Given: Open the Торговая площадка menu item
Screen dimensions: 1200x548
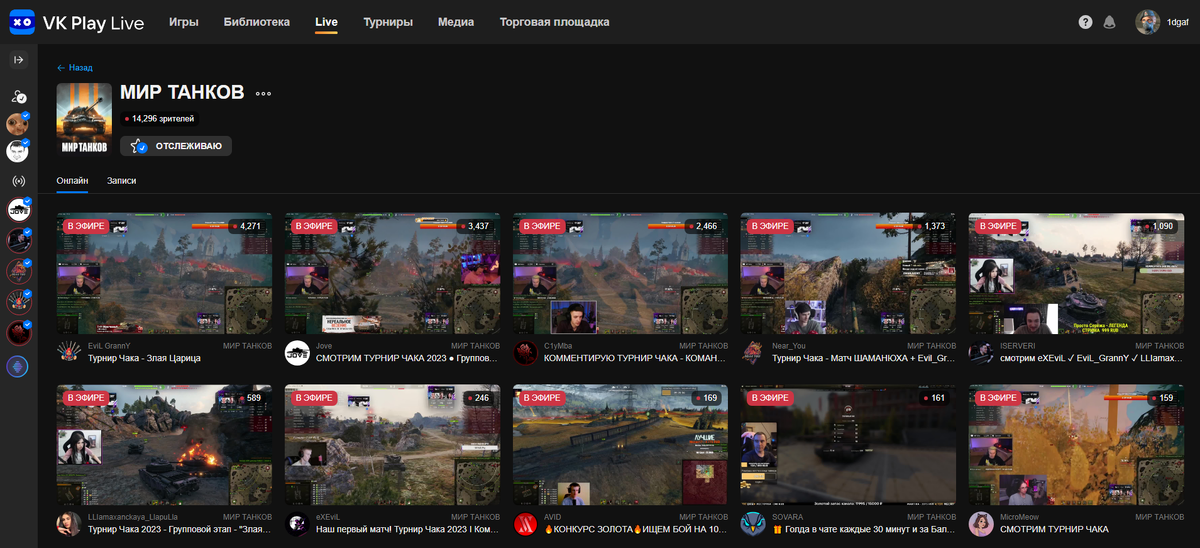Looking at the screenshot, I should click(554, 22).
